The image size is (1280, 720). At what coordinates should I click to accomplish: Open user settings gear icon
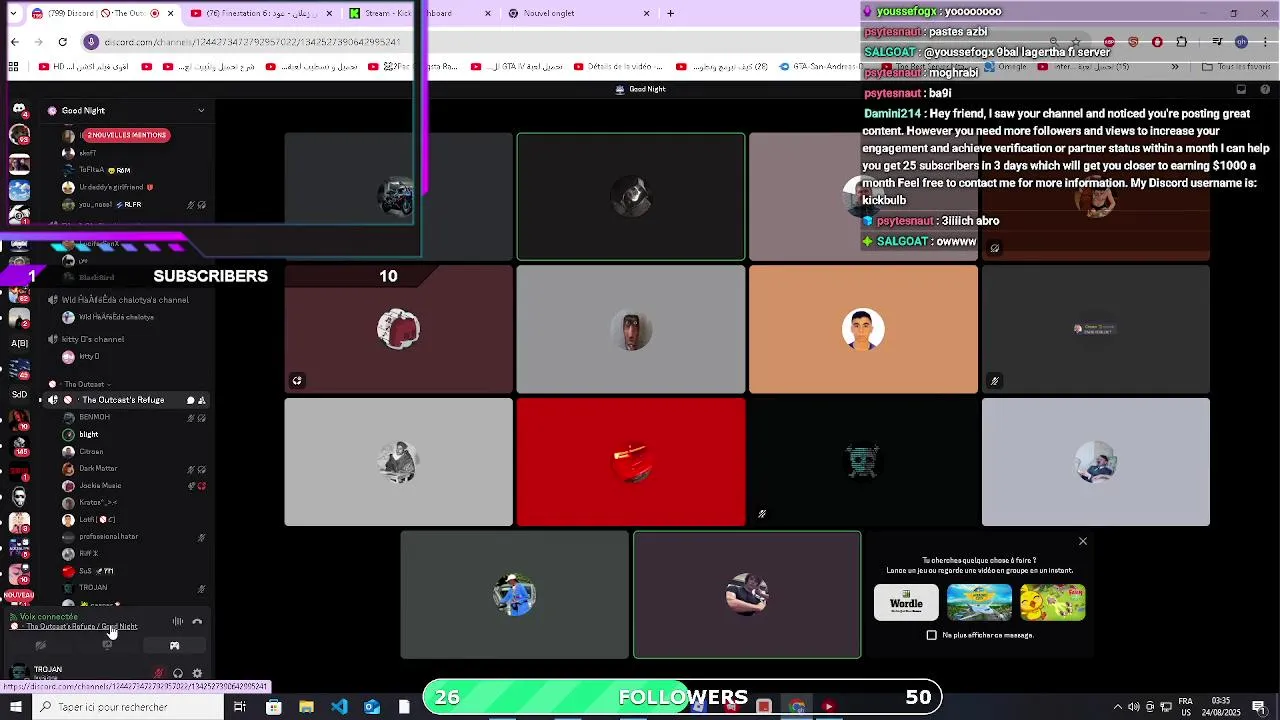point(197,674)
